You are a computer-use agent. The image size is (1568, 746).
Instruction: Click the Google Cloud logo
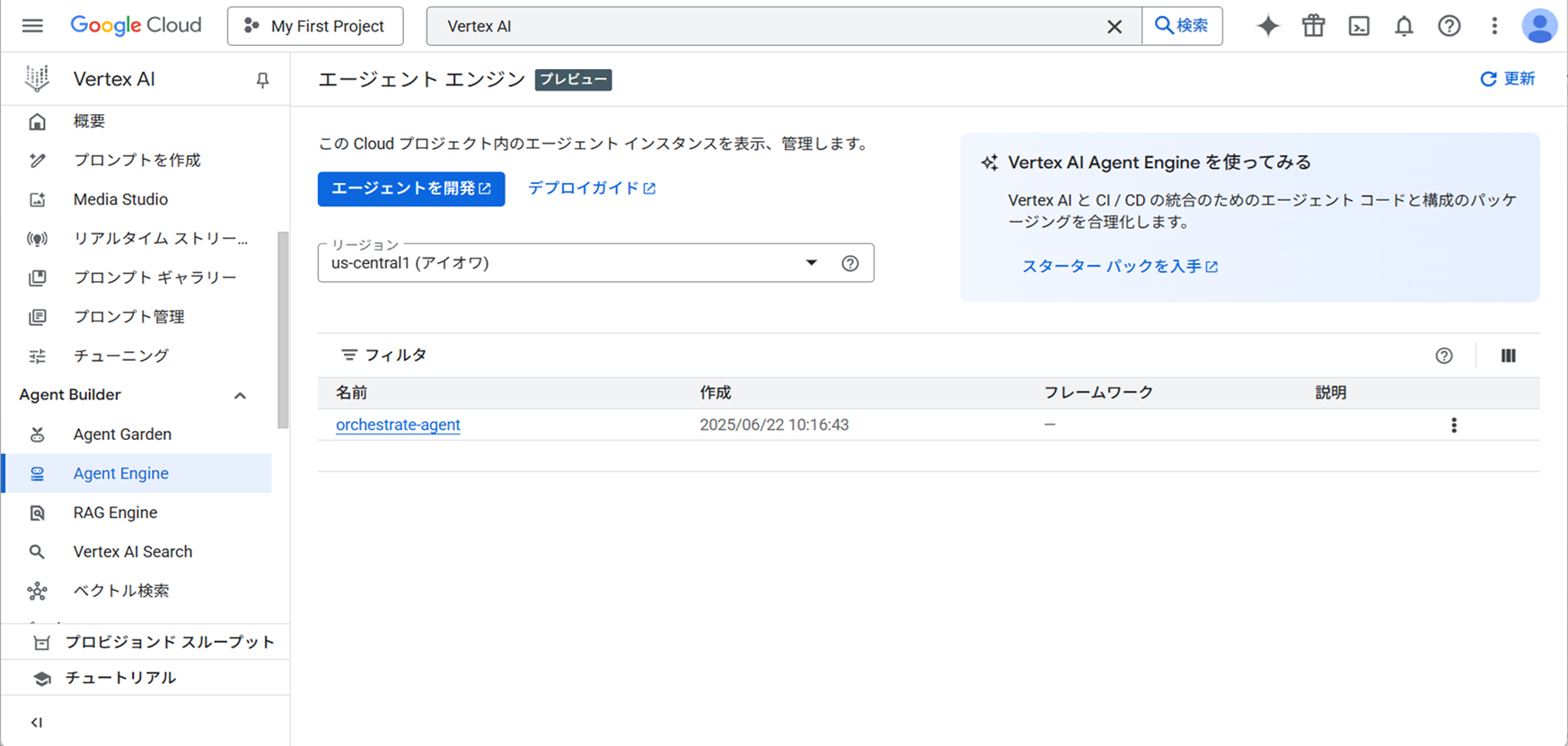point(136,26)
